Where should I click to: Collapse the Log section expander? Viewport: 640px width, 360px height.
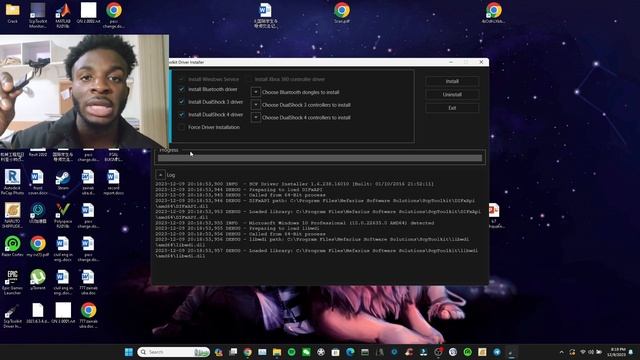click(160, 175)
